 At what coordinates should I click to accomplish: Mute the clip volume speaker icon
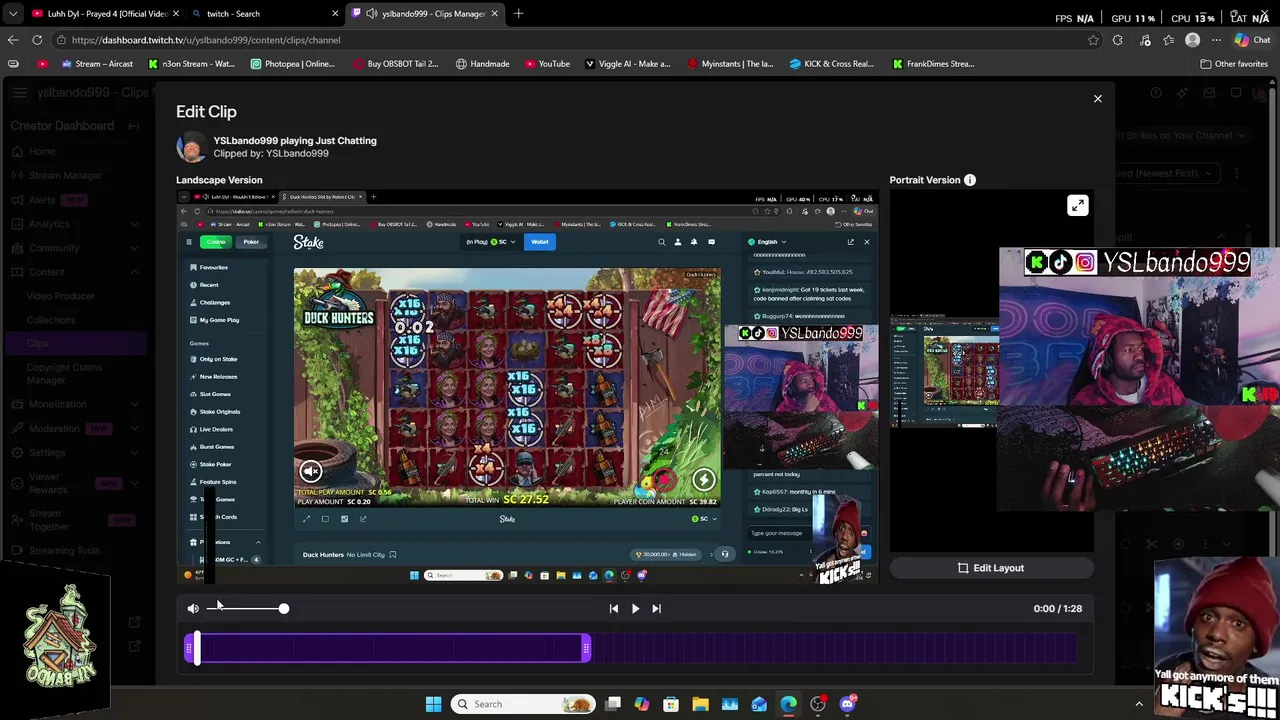(193, 608)
